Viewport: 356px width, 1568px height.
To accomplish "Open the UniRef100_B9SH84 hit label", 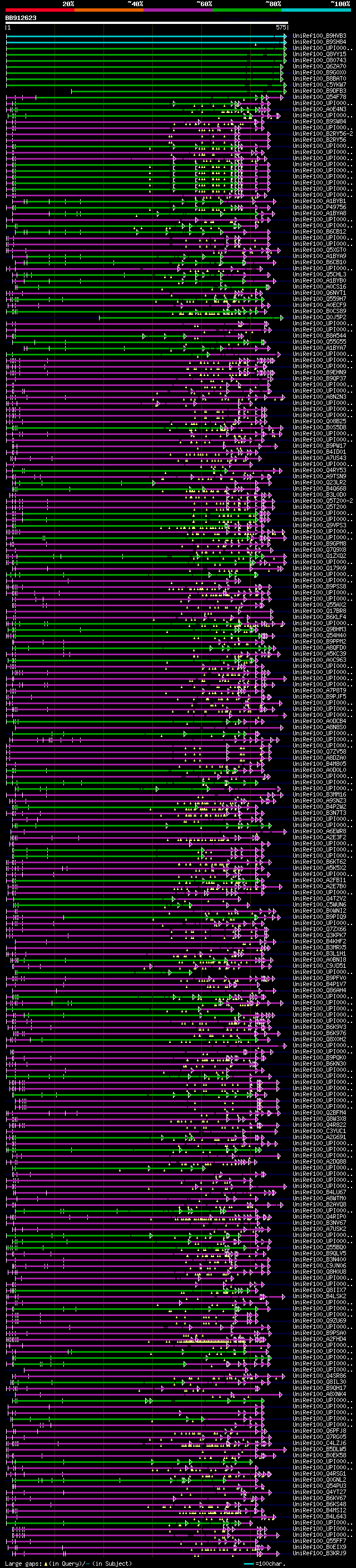I will coord(319,42).
